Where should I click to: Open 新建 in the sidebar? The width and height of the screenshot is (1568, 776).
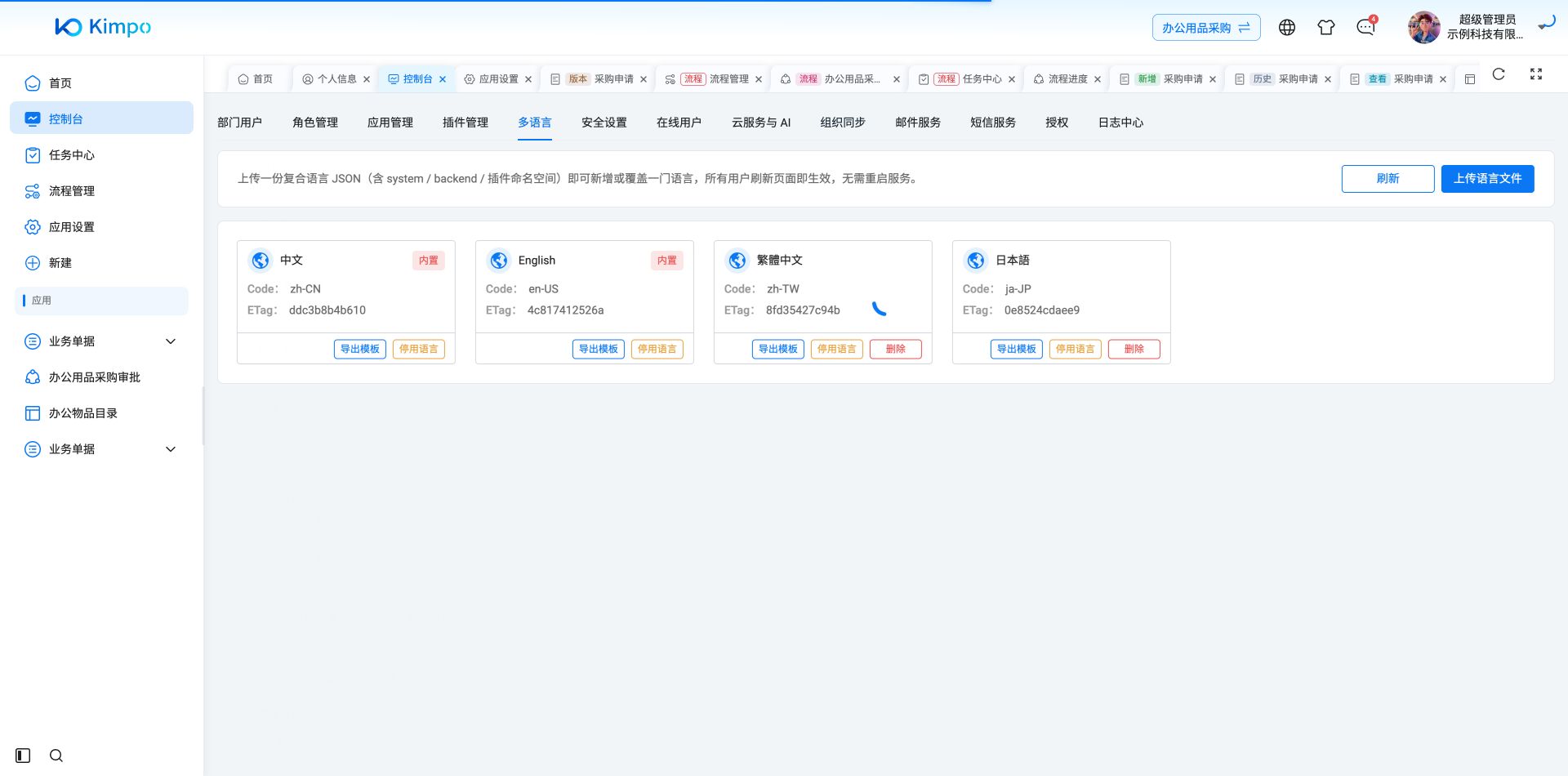pyautogui.click(x=101, y=263)
